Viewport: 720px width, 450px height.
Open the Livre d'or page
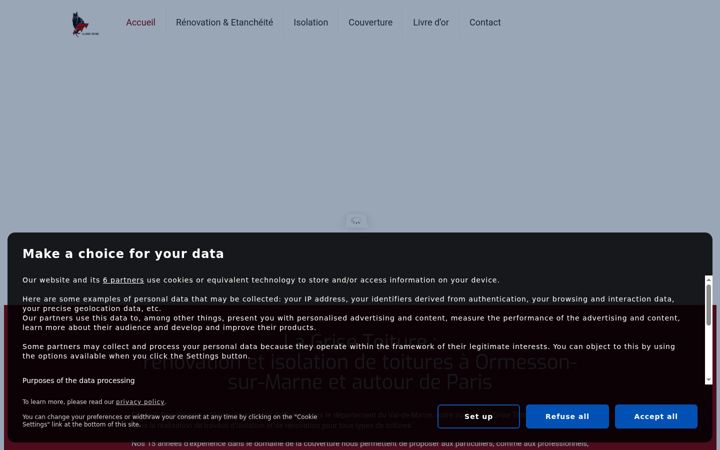point(431,22)
